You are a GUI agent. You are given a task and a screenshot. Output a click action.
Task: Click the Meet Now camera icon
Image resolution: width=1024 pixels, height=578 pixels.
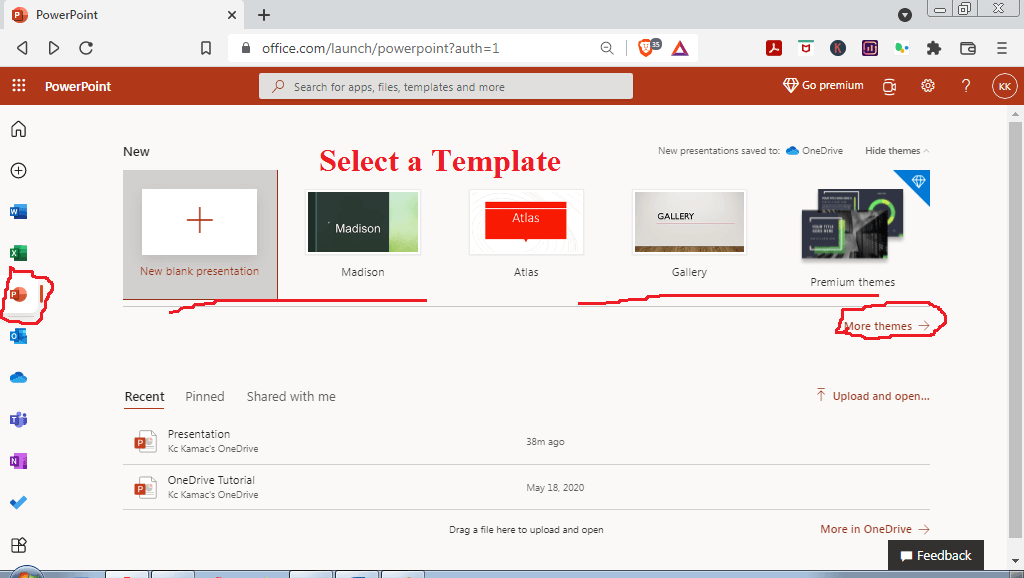pos(889,86)
